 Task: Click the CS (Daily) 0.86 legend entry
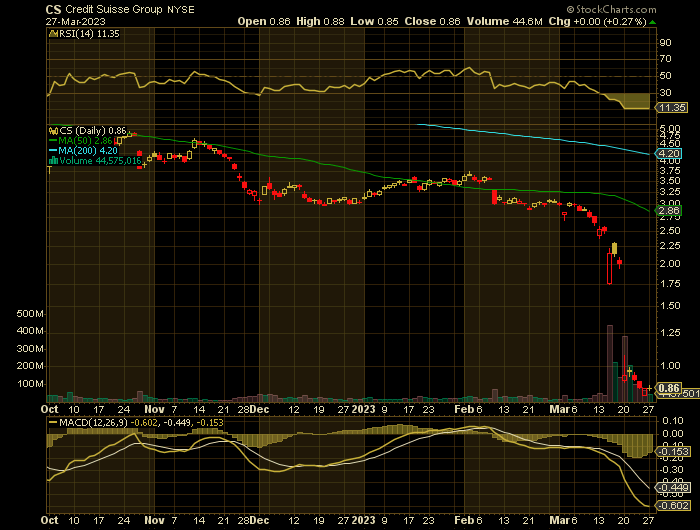coord(93,131)
